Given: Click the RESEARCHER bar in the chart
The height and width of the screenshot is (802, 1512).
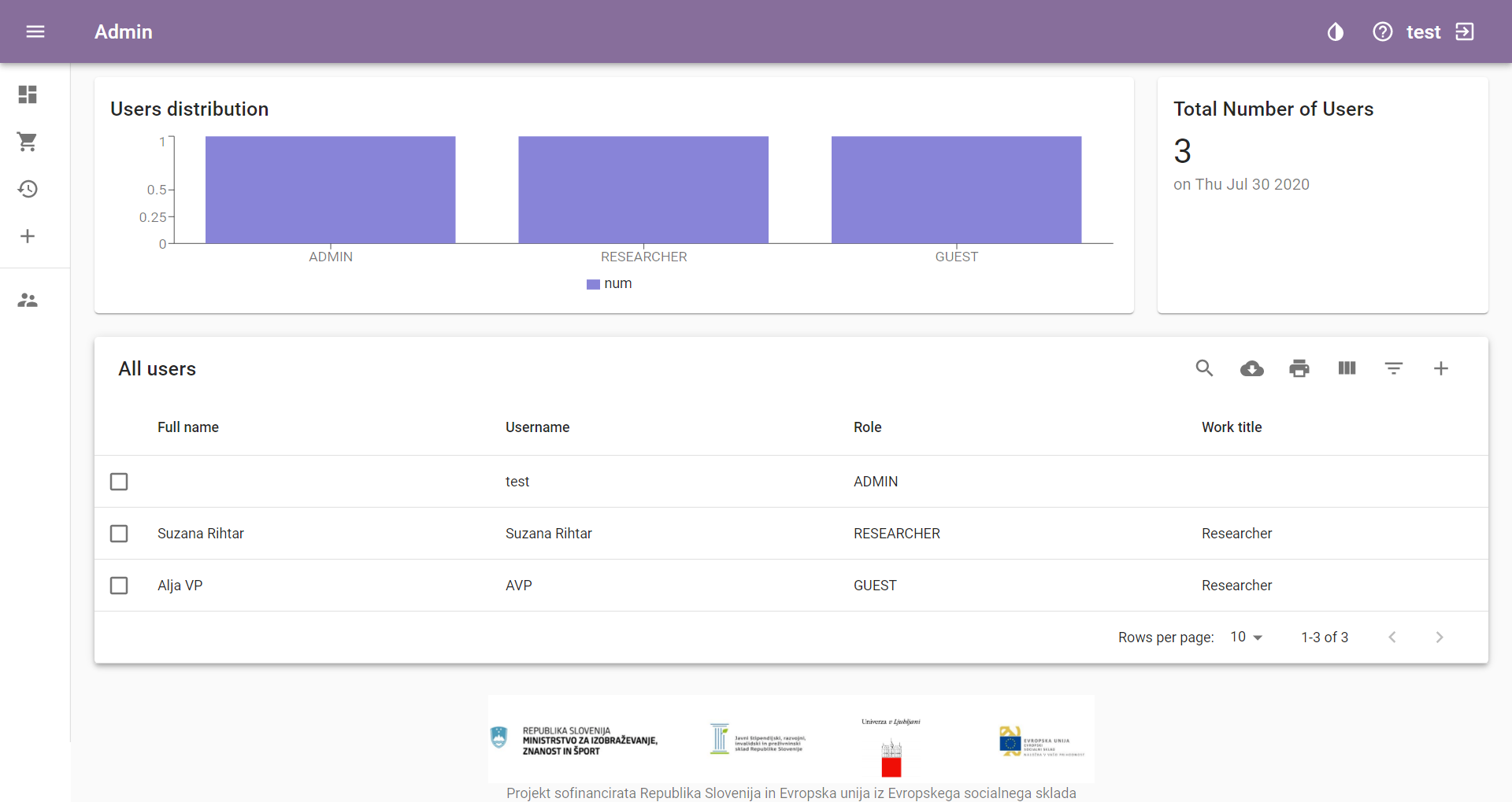Looking at the screenshot, I should click(x=643, y=190).
